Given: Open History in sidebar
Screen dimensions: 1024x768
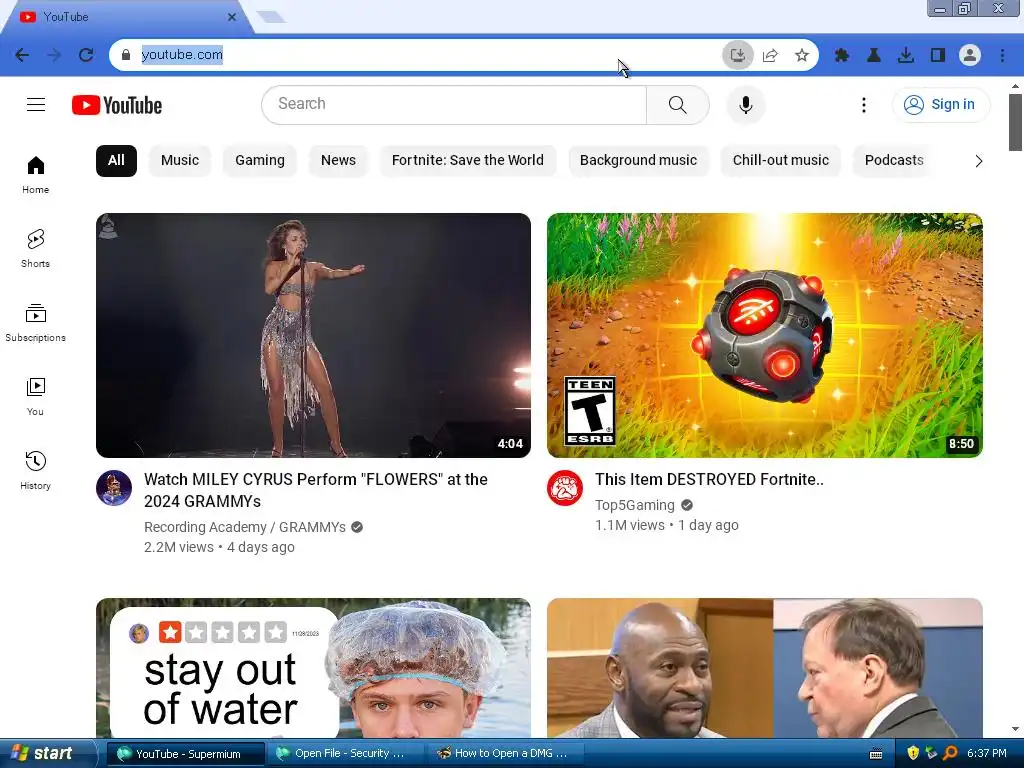Looking at the screenshot, I should [35, 470].
